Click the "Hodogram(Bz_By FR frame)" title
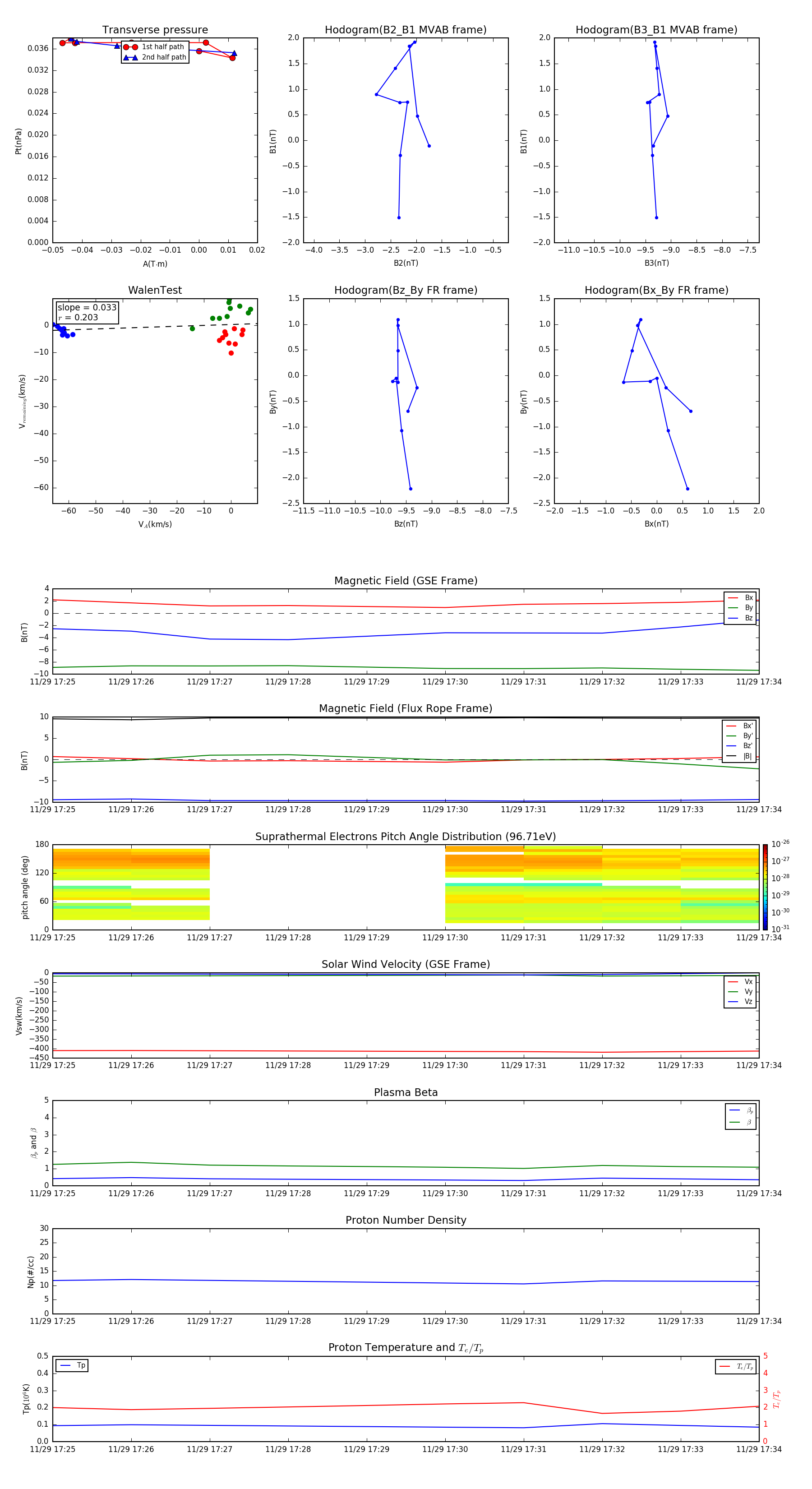 click(406, 290)
